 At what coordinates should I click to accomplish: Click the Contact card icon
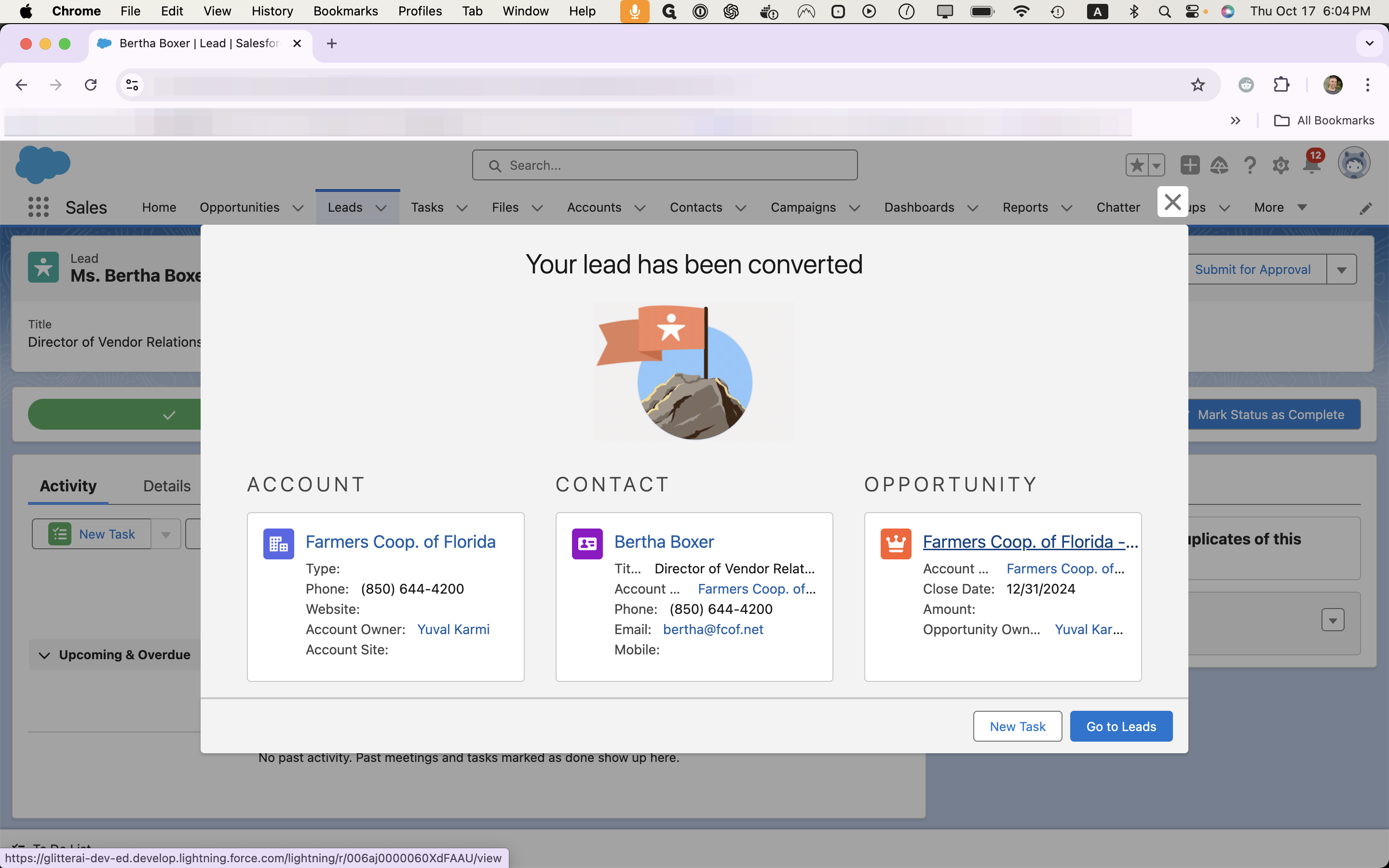[587, 543]
